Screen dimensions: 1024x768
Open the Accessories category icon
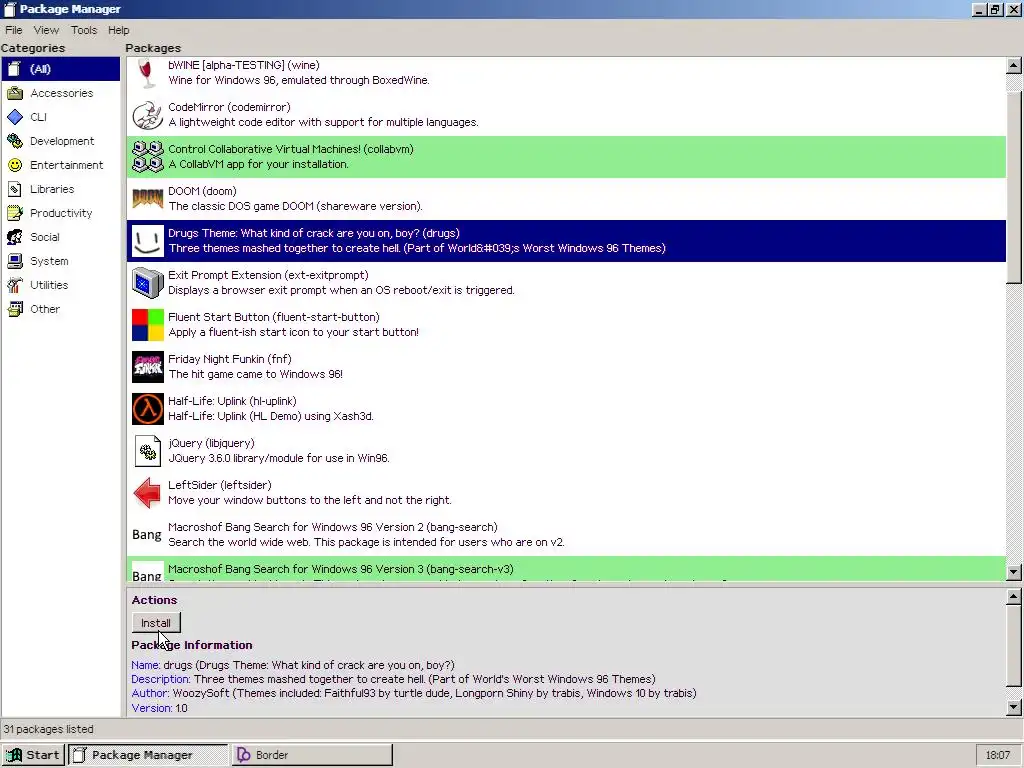[14, 93]
